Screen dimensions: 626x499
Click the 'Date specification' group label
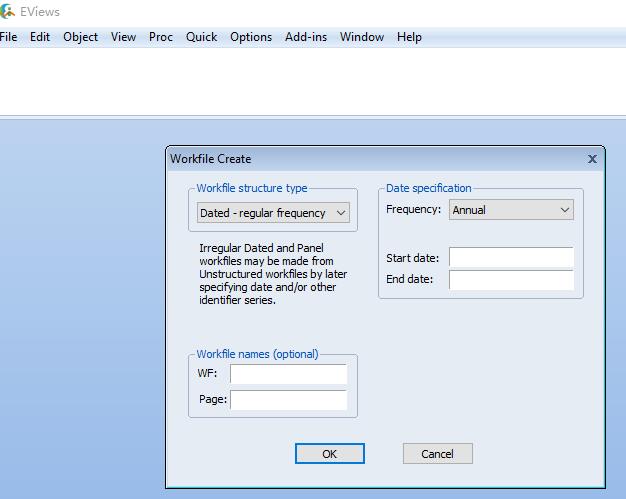click(x=428, y=188)
